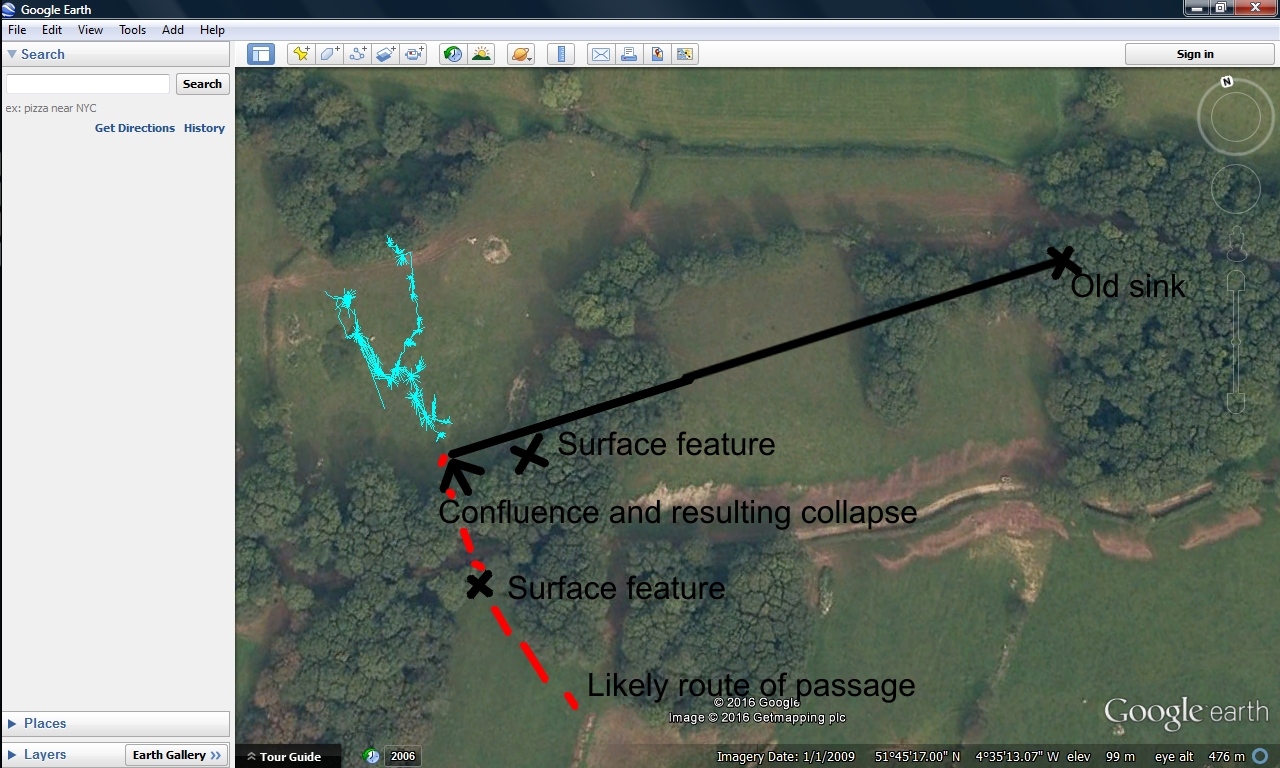Toggle historical imagery clock in toolbar

click(x=453, y=54)
